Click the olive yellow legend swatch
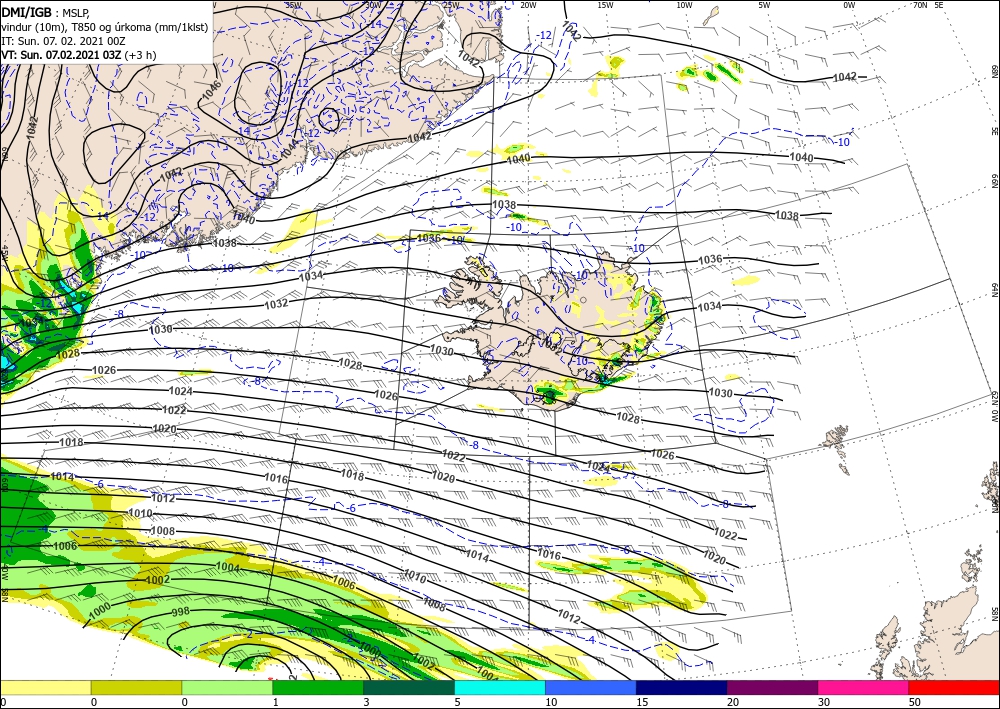The image size is (1000, 709). [136, 687]
